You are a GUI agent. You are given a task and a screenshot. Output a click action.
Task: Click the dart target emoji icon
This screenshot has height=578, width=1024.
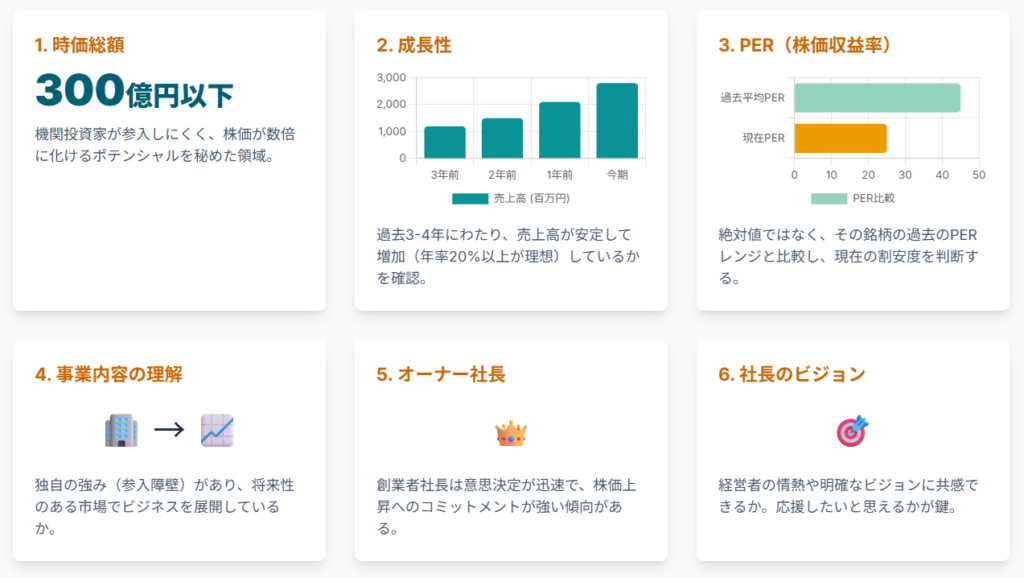[x=853, y=431]
